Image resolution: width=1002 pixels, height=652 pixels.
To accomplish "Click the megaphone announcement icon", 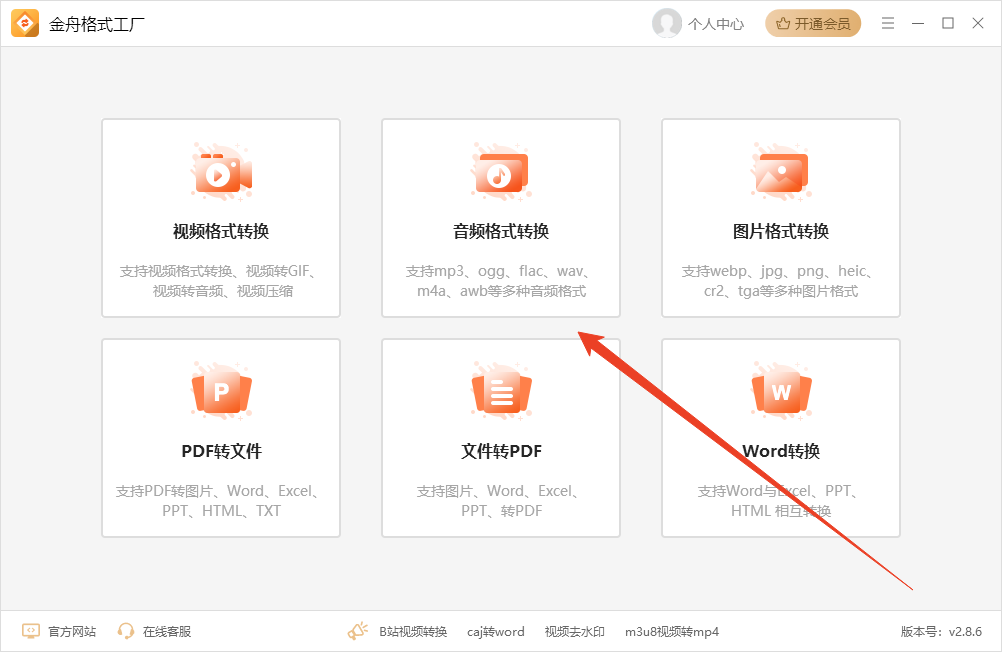I will (x=357, y=631).
